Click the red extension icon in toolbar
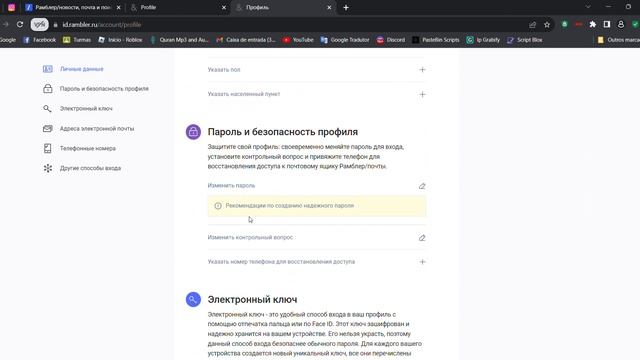640x360 pixels. [579, 24]
